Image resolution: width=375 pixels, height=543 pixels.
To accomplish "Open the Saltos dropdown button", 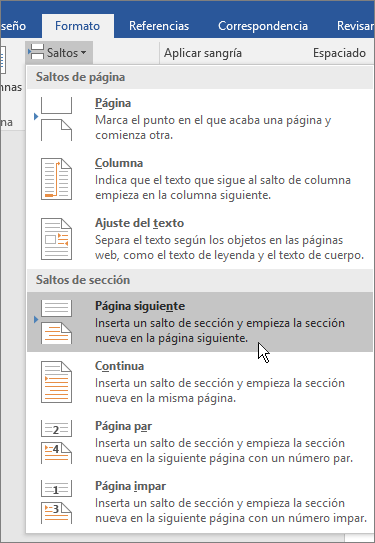I will pyautogui.click(x=59, y=53).
